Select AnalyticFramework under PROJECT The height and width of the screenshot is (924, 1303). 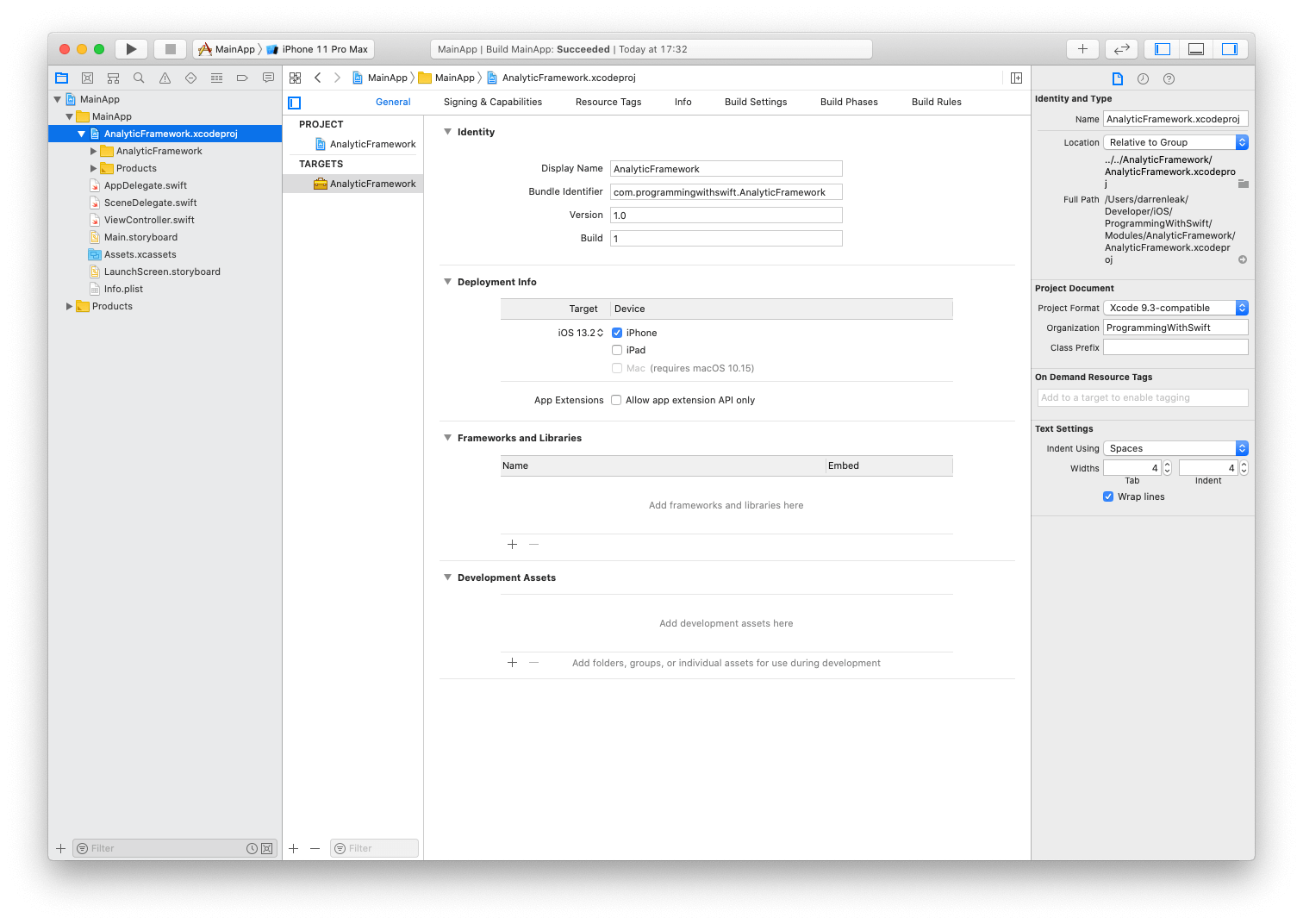pyautogui.click(x=365, y=144)
